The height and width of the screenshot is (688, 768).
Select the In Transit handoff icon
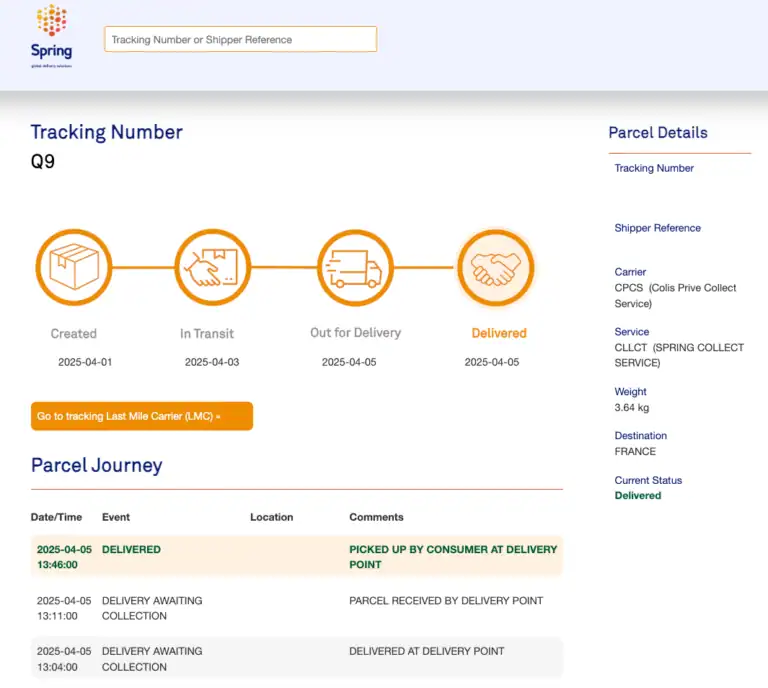(x=212, y=267)
